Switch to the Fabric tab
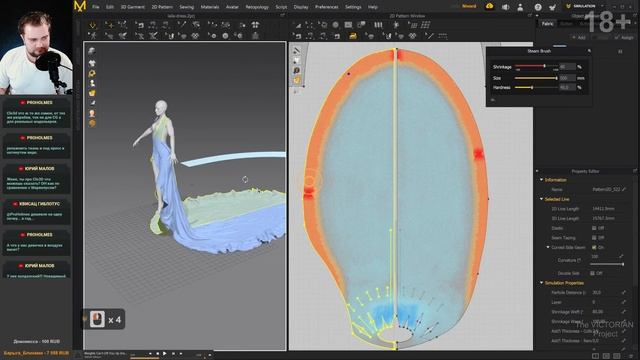640x360 pixels. [548, 24]
